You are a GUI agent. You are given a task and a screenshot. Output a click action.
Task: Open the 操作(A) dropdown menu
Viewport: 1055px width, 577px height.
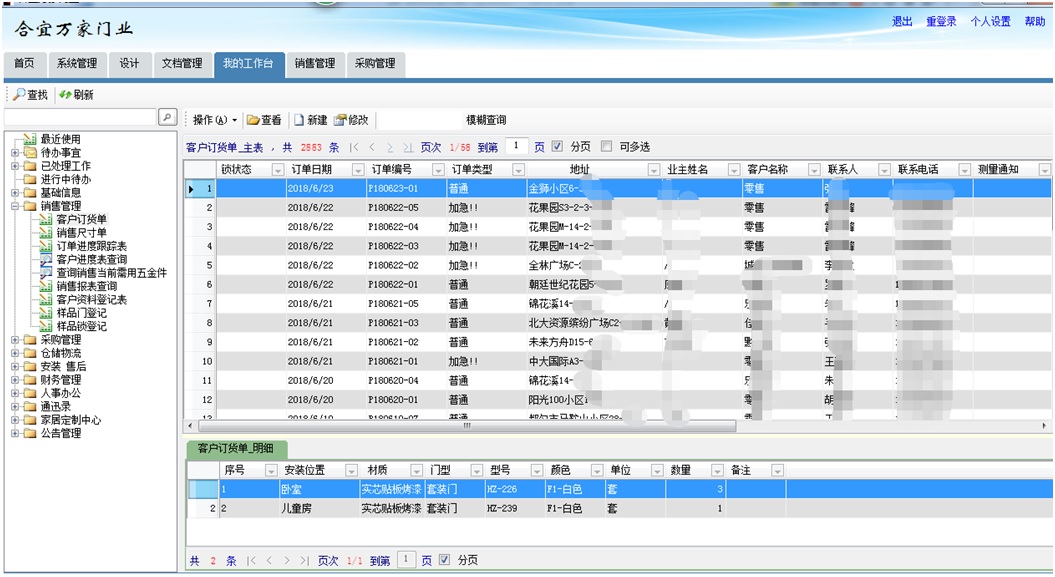point(215,120)
